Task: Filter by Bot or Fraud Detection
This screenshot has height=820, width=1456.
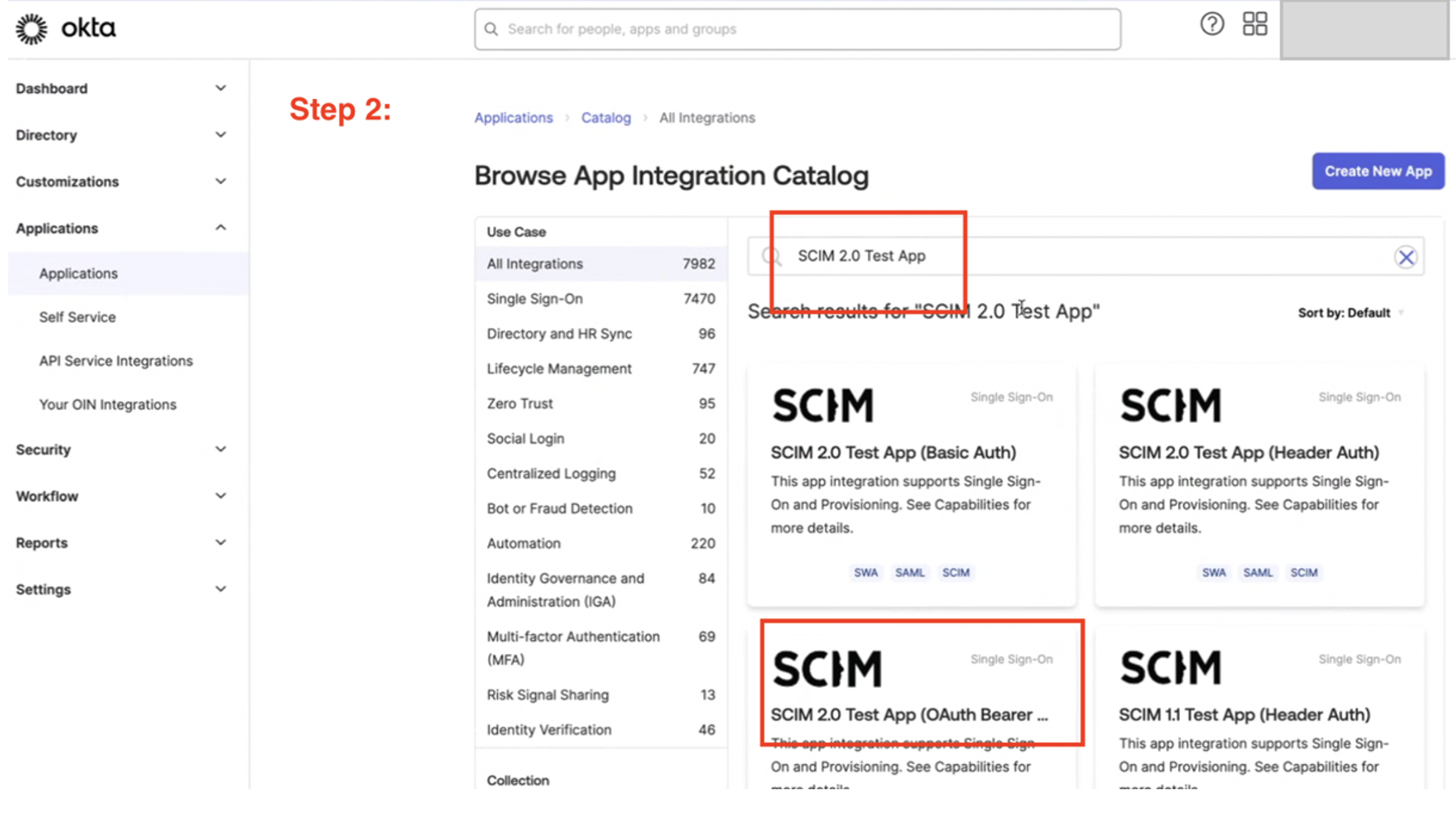Action: [x=601, y=508]
